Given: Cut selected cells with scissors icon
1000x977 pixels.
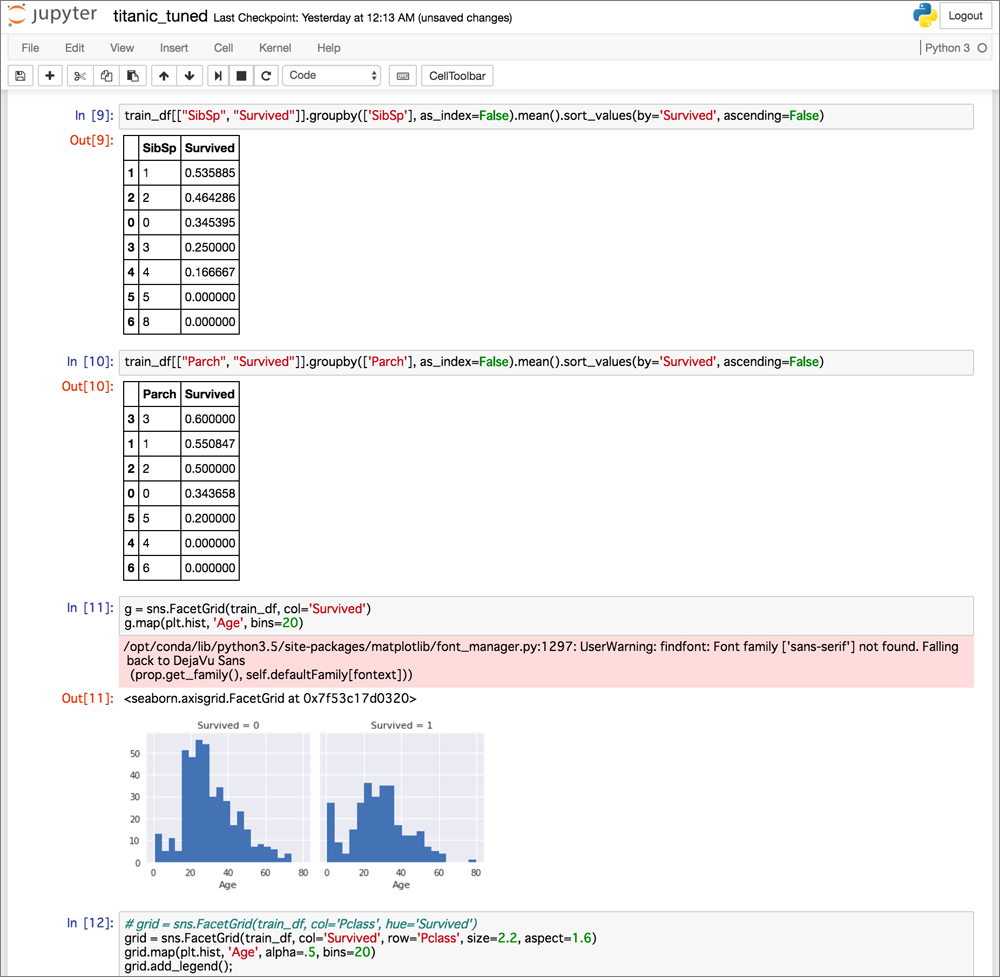Looking at the screenshot, I should click(79, 76).
